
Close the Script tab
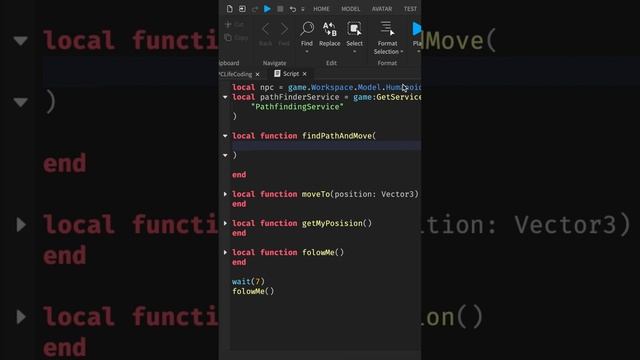point(304,74)
